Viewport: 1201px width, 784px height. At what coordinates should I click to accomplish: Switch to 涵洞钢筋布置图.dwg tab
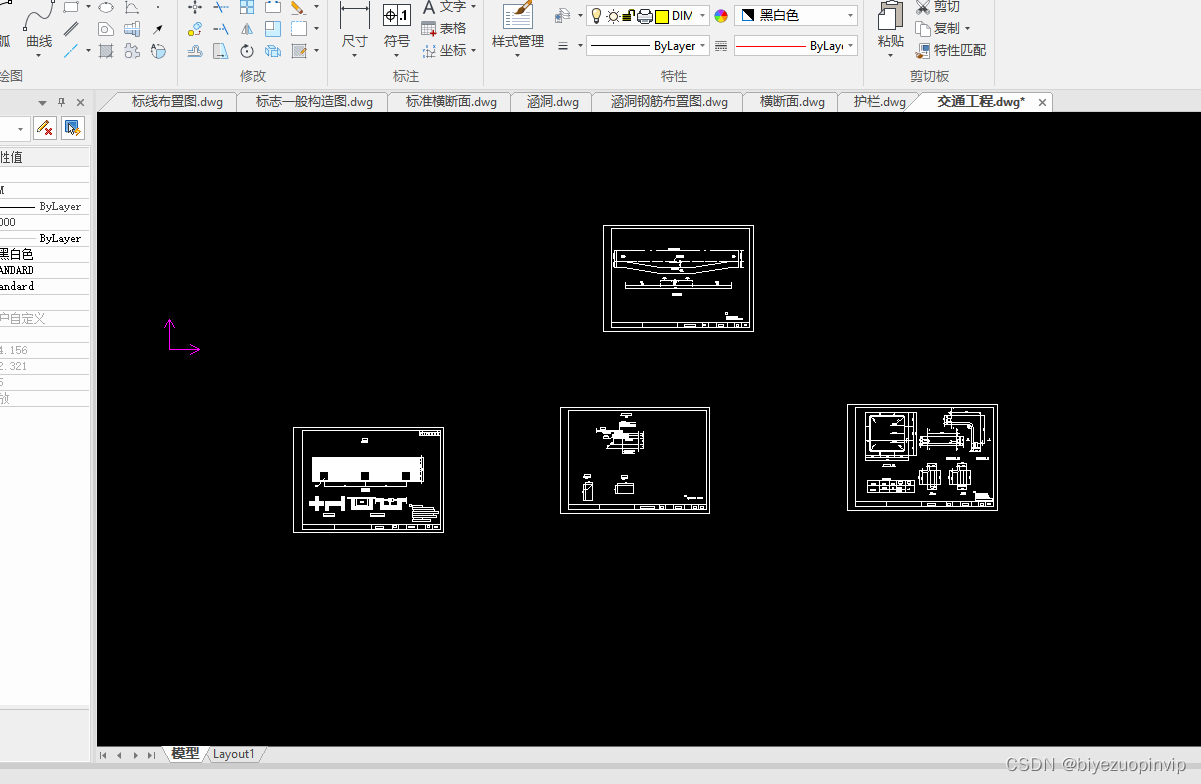[x=669, y=102]
